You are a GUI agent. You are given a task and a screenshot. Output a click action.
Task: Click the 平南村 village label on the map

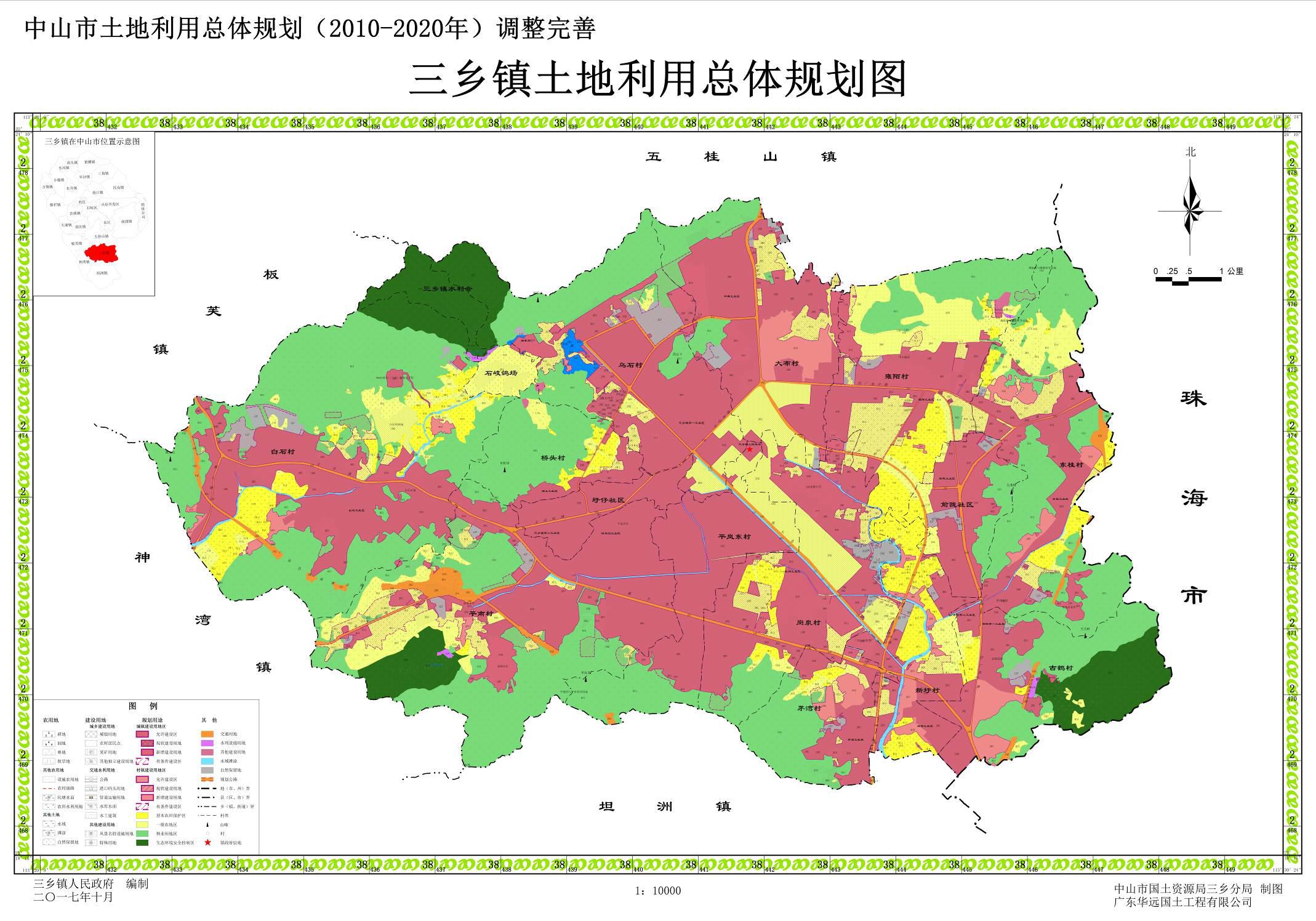click(481, 614)
